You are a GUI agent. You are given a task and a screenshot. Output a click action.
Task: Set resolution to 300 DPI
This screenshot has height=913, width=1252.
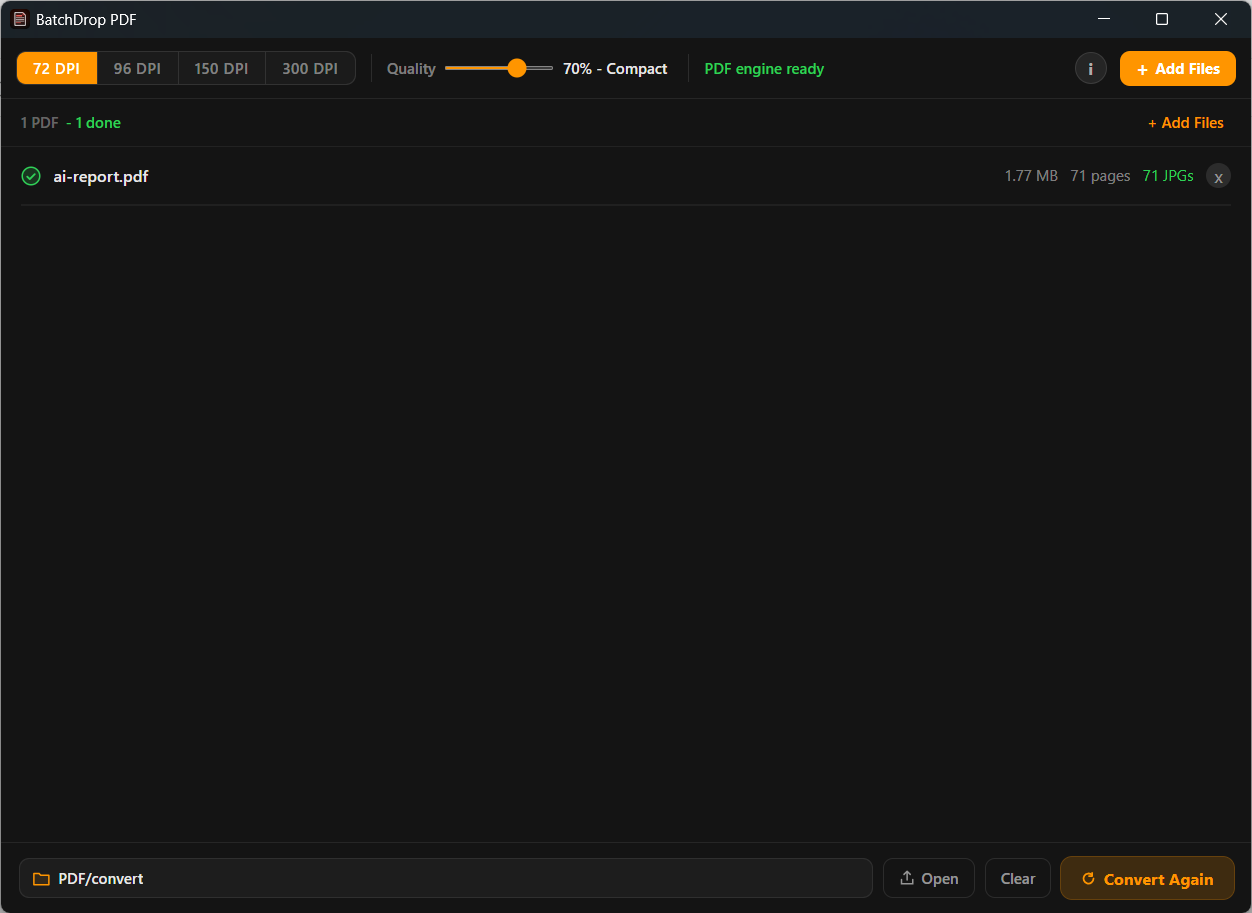(x=310, y=68)
